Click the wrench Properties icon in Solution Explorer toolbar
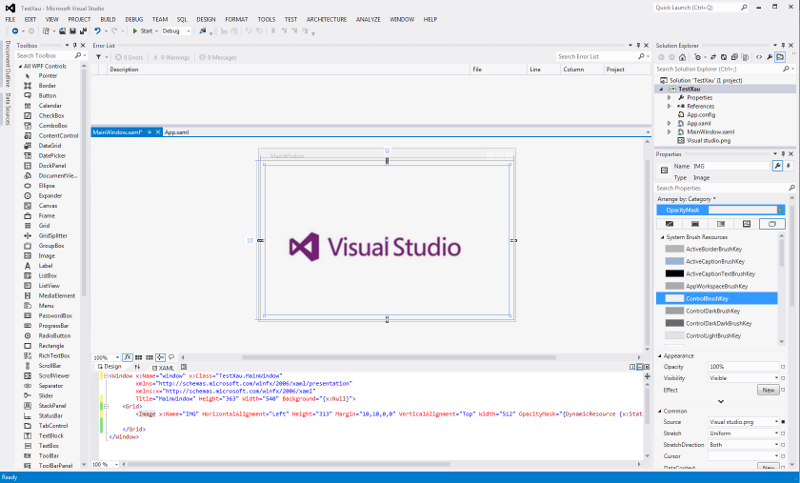Viewport: 800px width, 483px height. (x=769, y=57)
